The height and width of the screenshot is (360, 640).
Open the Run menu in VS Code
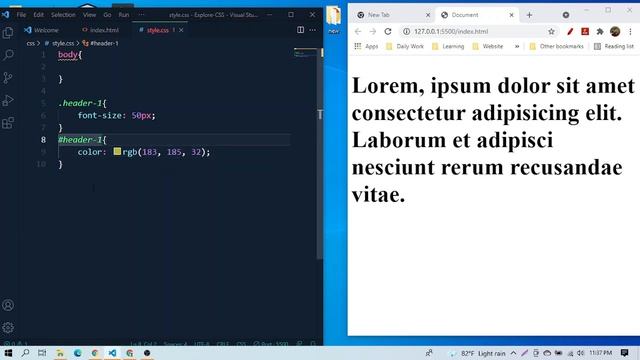click(x=124, y=15)
